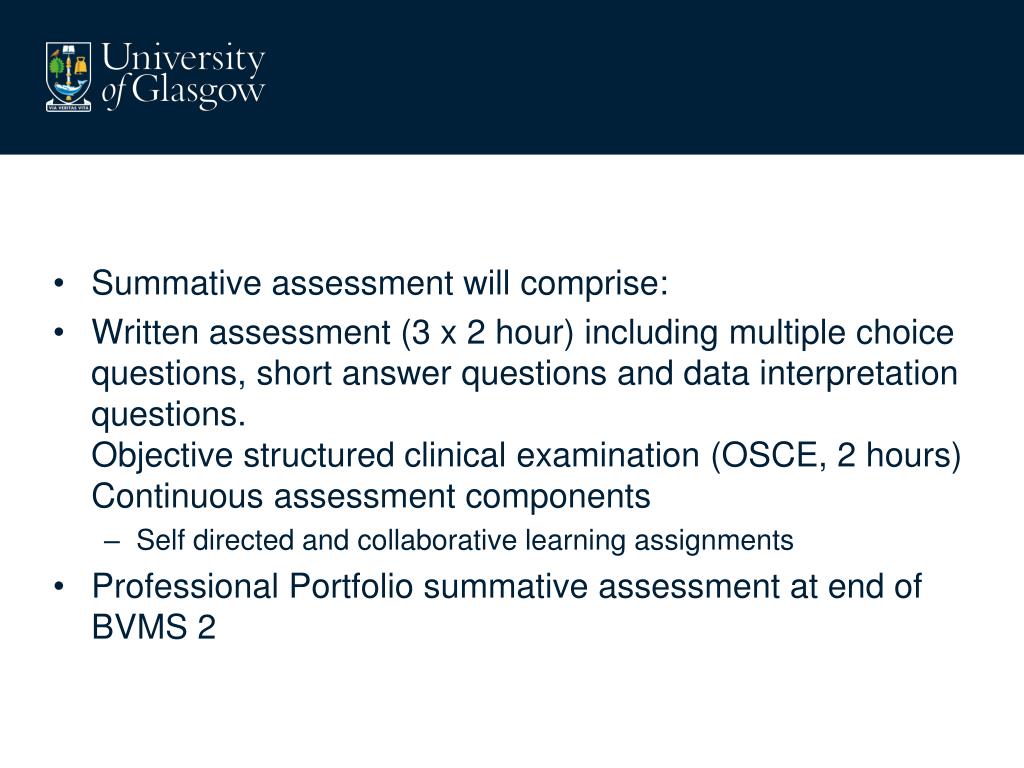
Task: Click the "BVMS 2" text
Action: (x=154, y=628)
